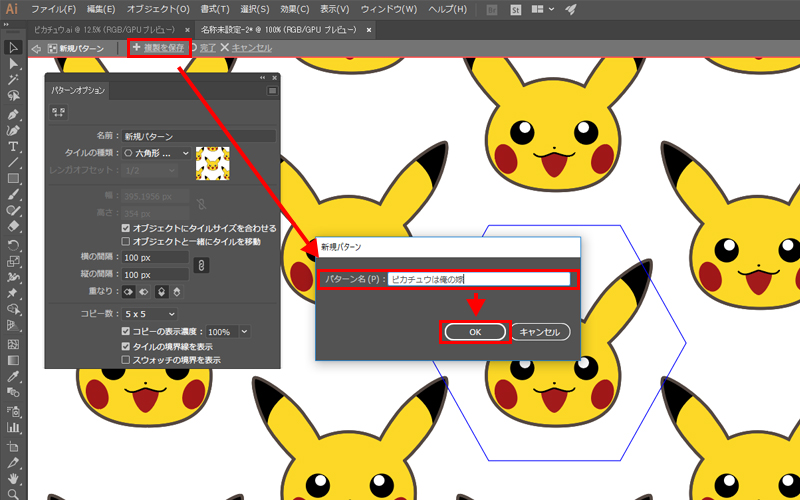Select the Puppet Warp pin tool

(x=13, y=293)
